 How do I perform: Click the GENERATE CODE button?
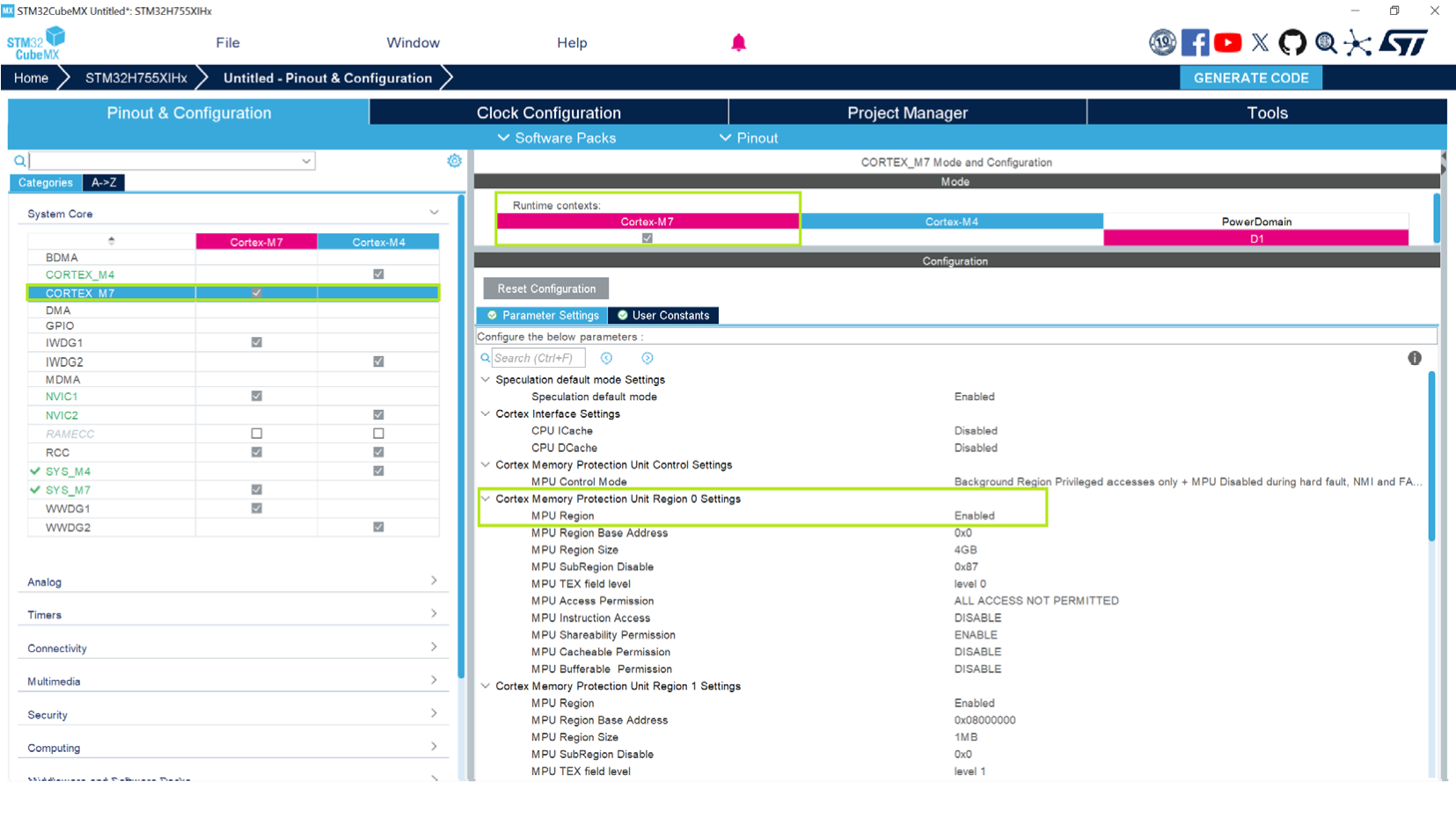click(x=1251, y=77)
